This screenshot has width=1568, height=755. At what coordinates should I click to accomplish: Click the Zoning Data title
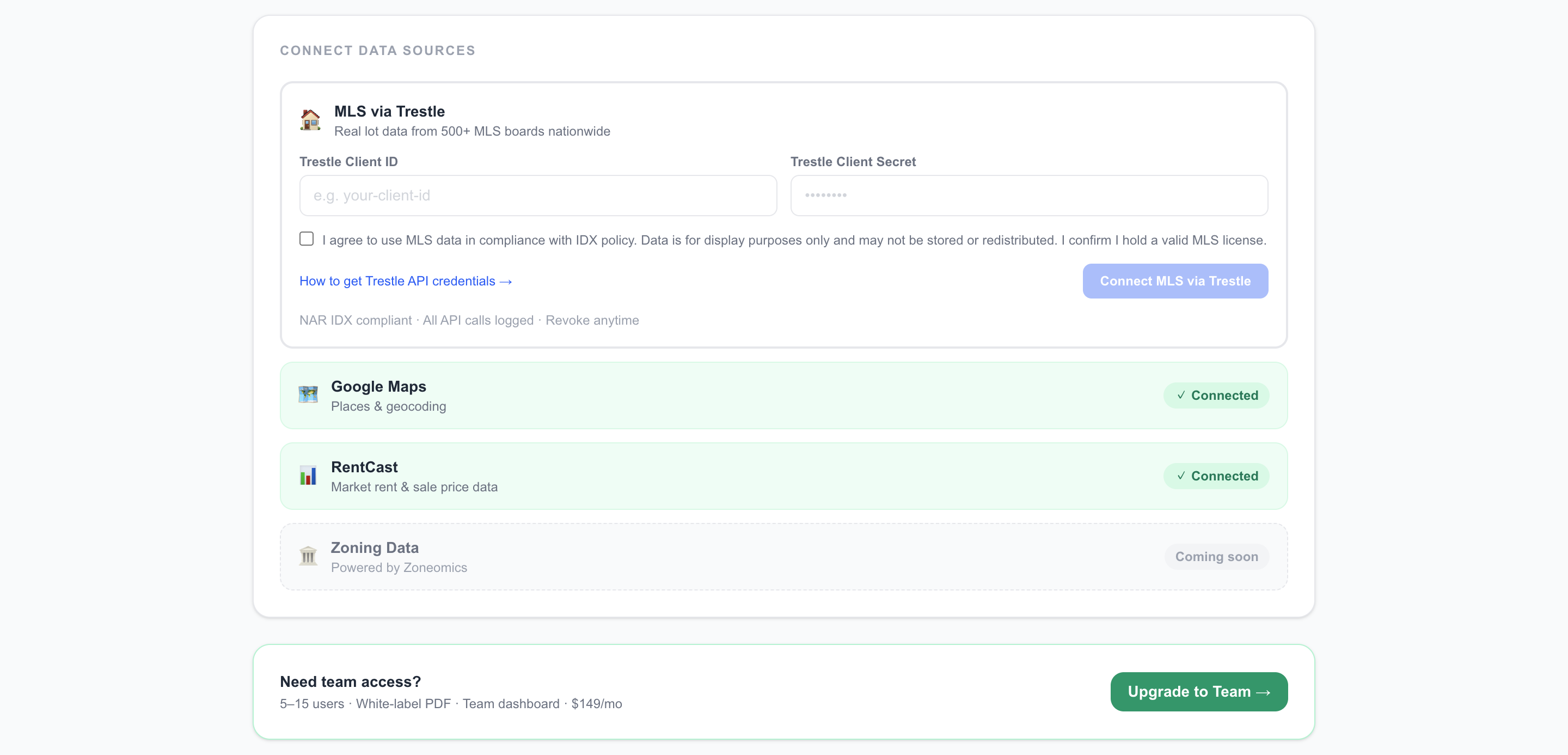[375, 548]
